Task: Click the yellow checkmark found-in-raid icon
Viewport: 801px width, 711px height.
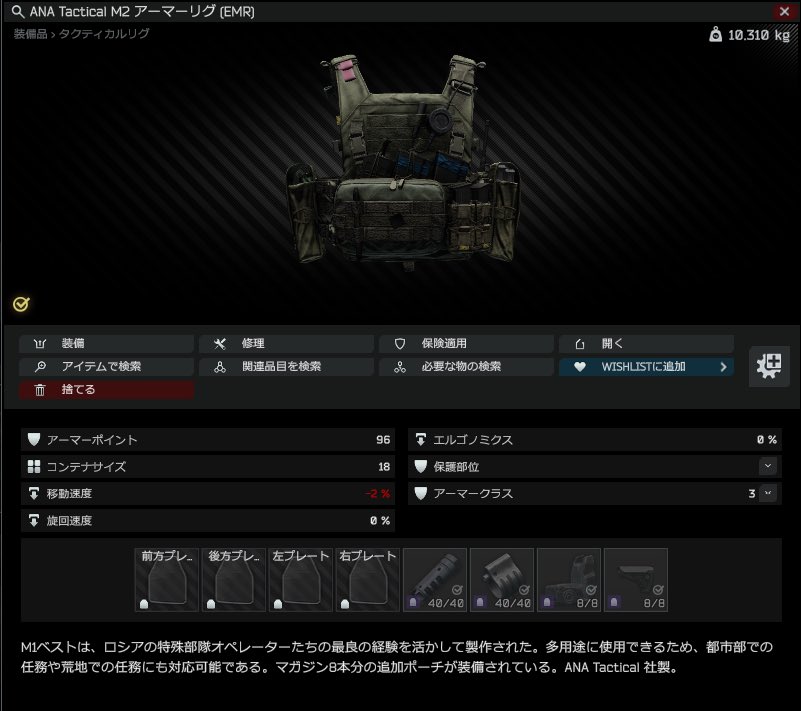Action: click(21, 304)
